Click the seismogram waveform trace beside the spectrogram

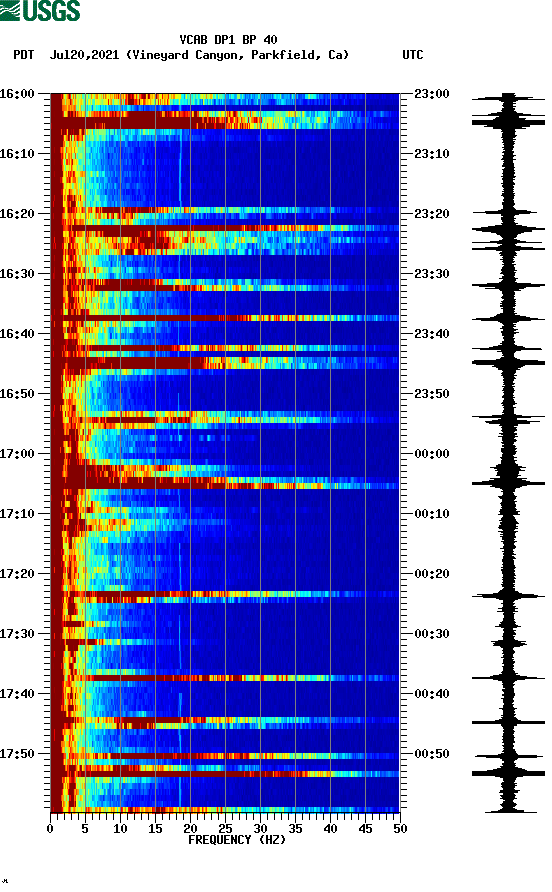pyautogui.click(x=508, y=453)
